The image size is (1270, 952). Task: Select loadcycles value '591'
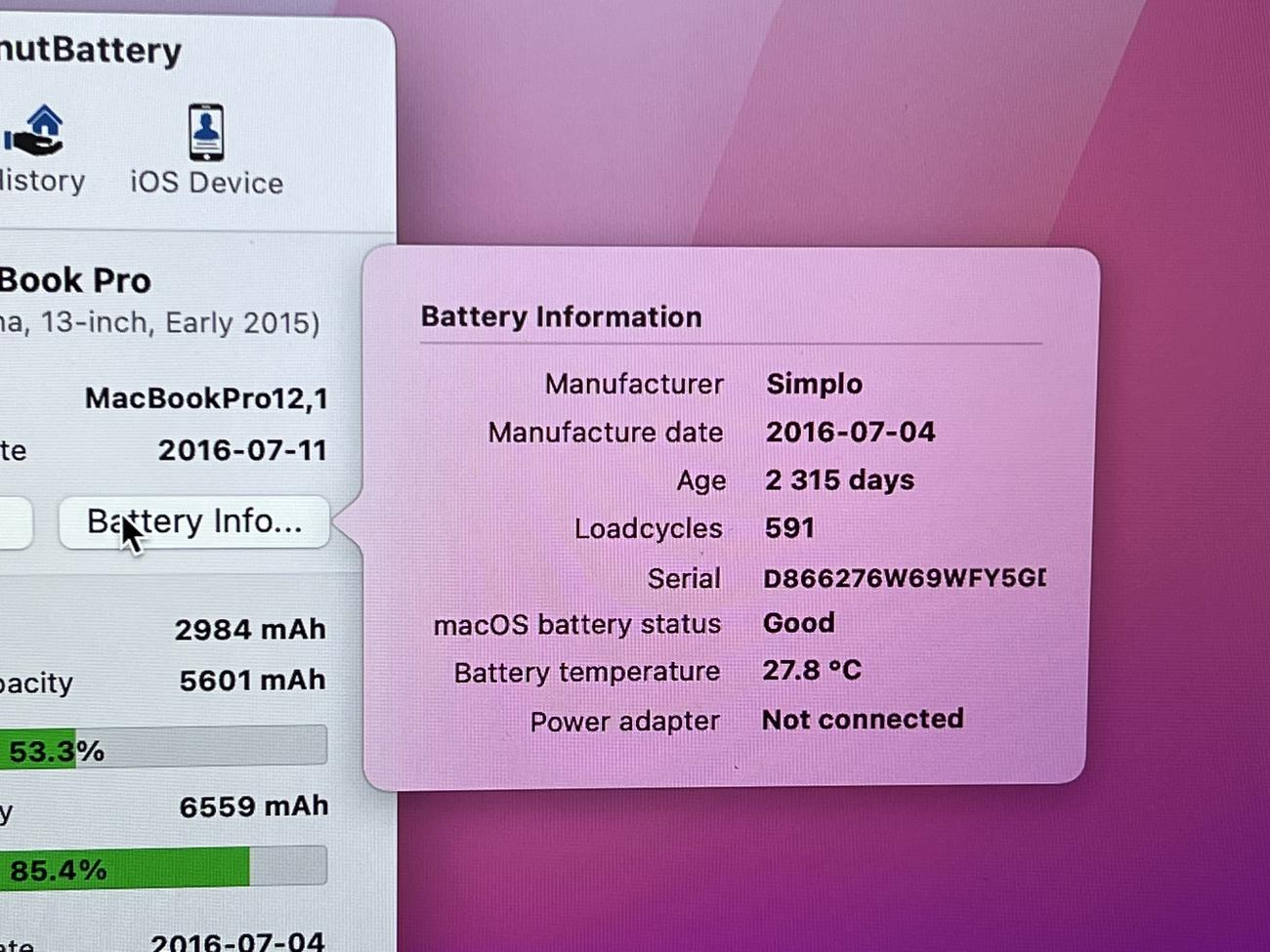(x=789, y=528)
